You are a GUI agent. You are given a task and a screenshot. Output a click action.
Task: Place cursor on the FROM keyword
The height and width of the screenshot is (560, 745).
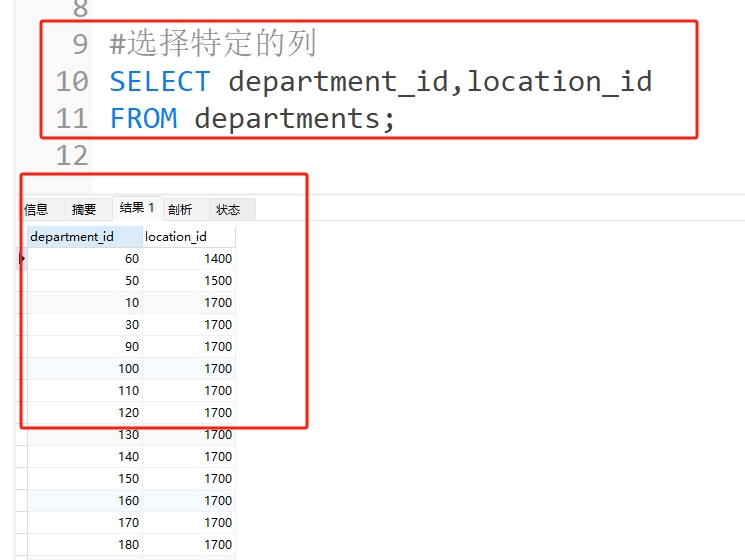143,118
